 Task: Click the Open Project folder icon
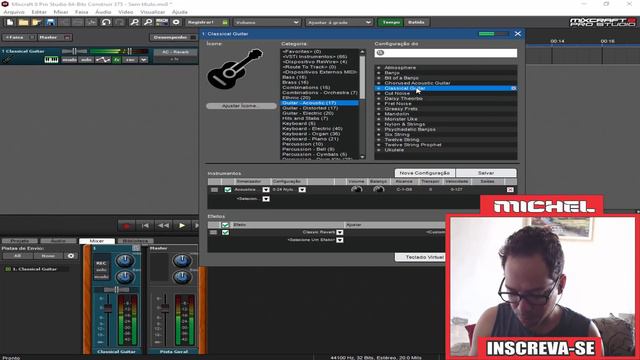pyautogui.click(x=23, y=22)
